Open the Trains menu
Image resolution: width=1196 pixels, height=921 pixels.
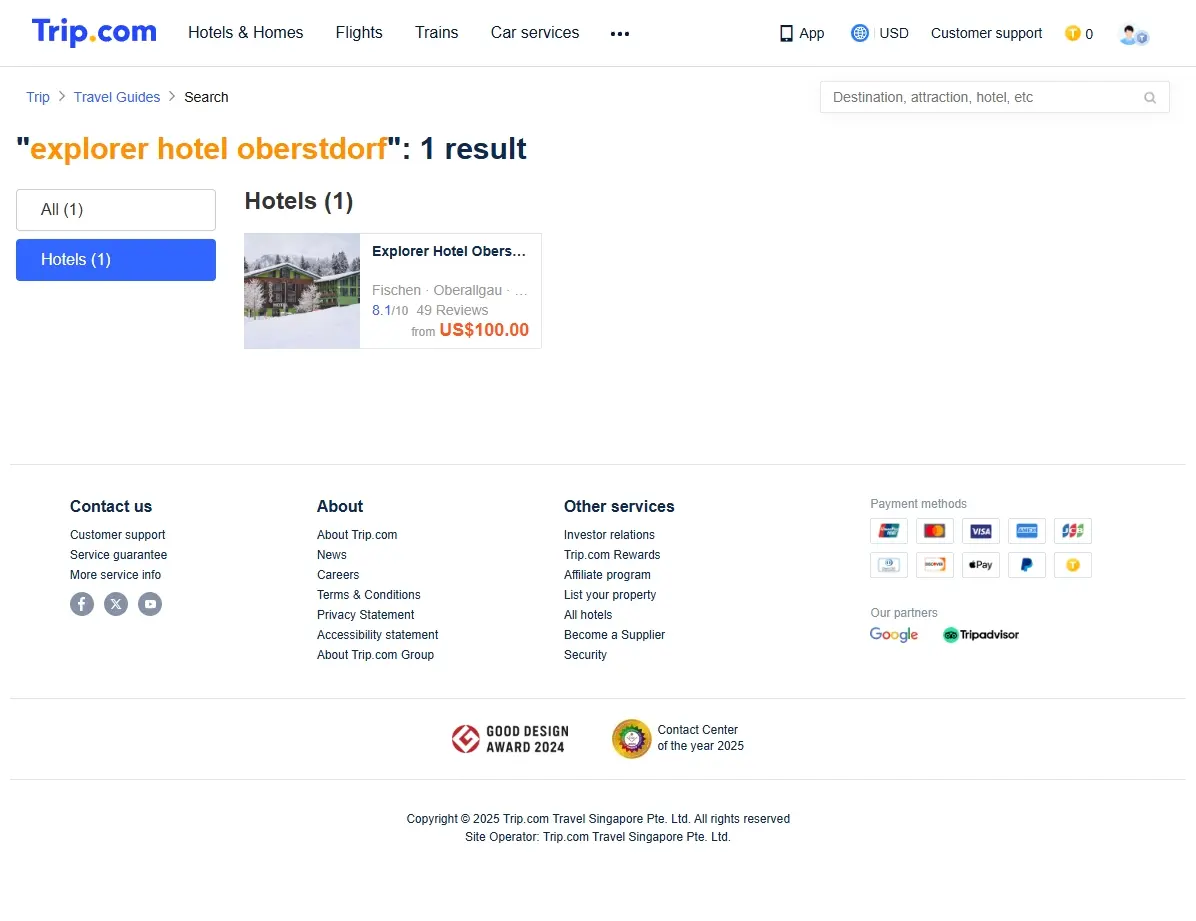pyautogui.click(x=436, y=33)
